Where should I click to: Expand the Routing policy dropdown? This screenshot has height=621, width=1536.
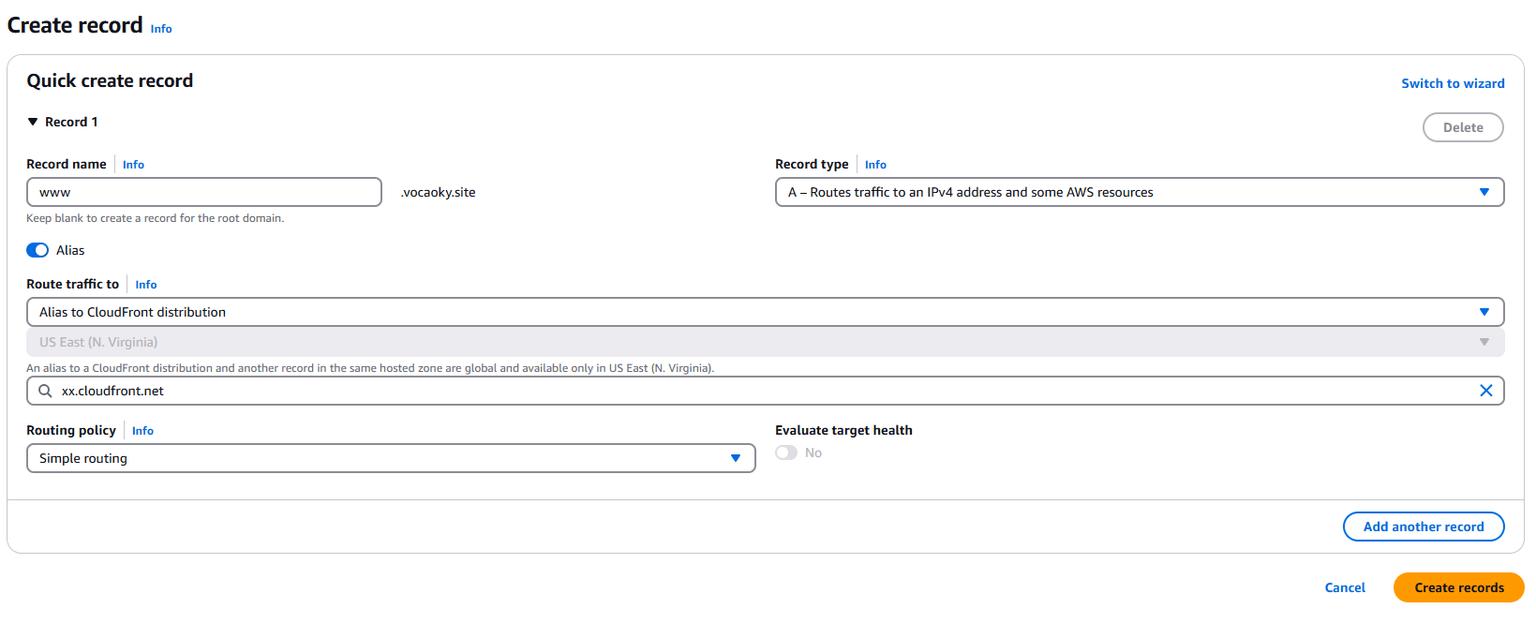click(390, 458)
